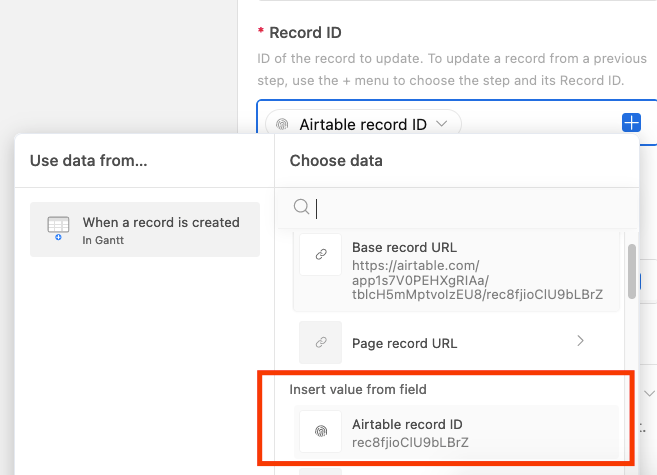The width and height of the screenshot is (657, 475).
Task: Click the Choose data list scrollbar
Action: [x=632, y=271]
